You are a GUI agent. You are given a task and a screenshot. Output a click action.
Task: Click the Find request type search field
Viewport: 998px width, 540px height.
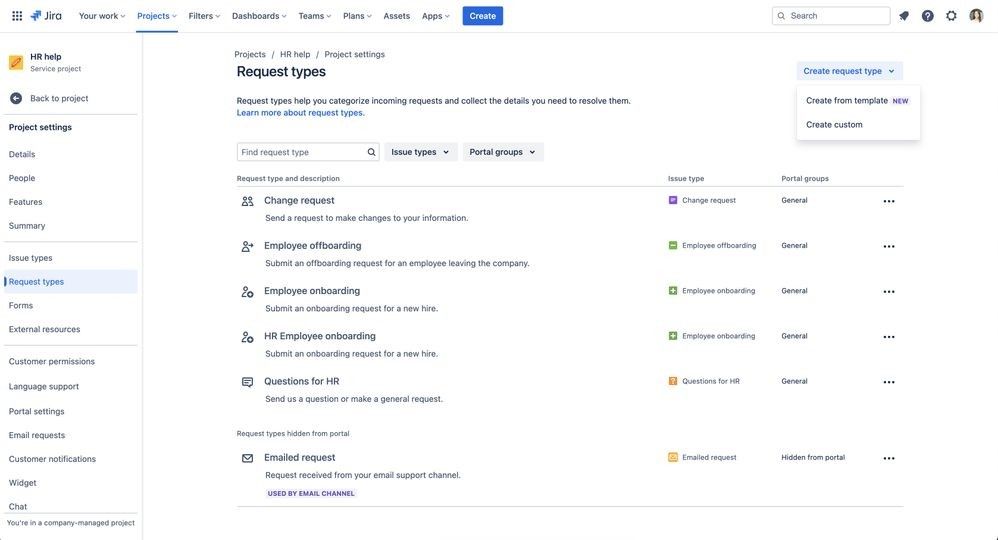pyautogui.click(x=308, y=152)
